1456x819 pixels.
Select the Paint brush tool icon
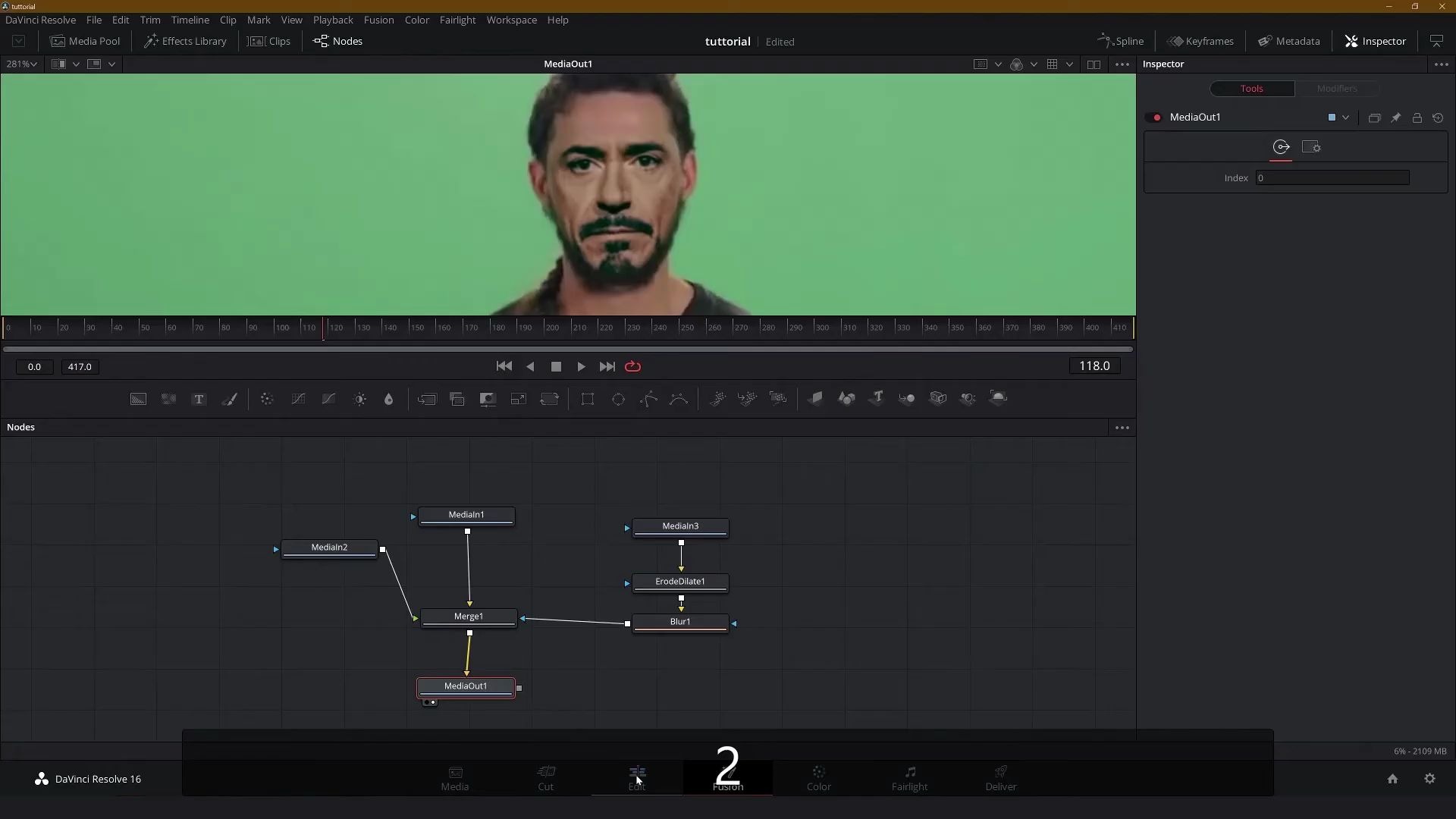(x=229, y=399)
